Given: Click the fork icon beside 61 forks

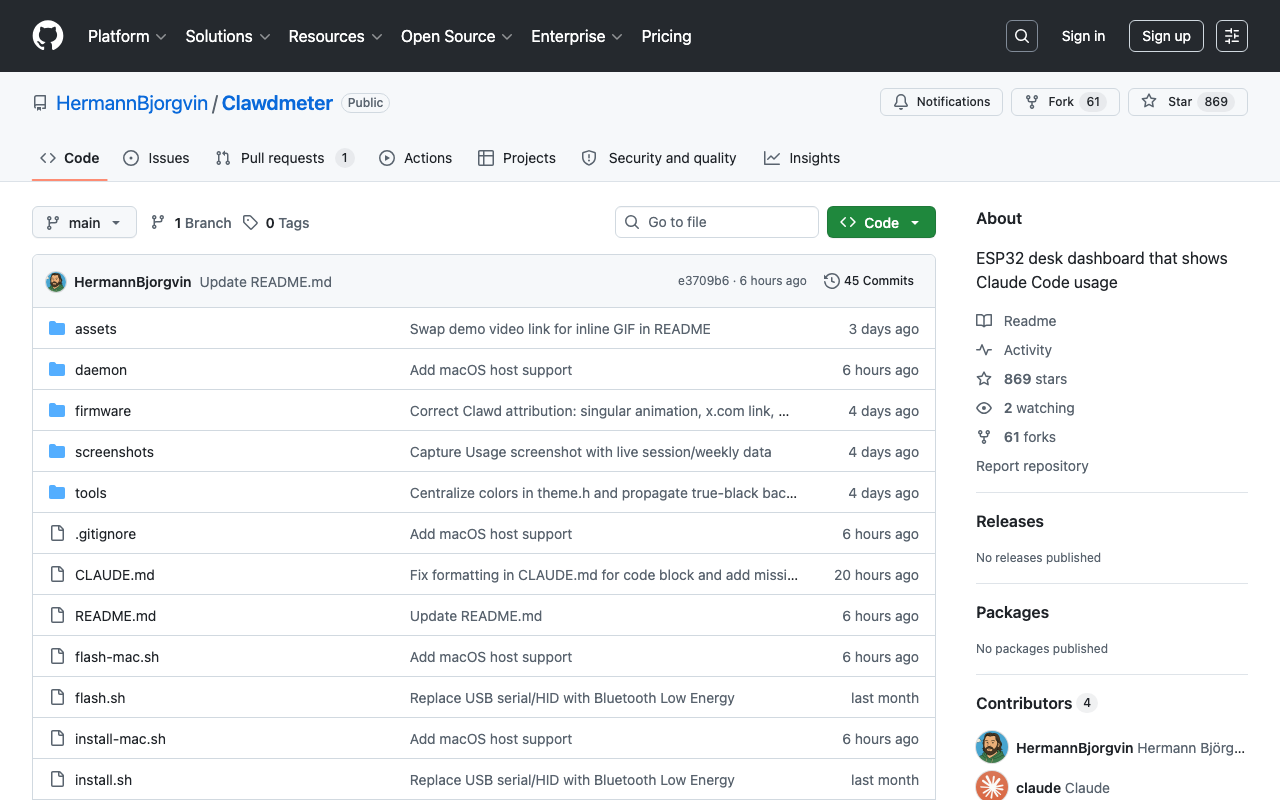Looking at the screenshot, I should tap(984, 437).
